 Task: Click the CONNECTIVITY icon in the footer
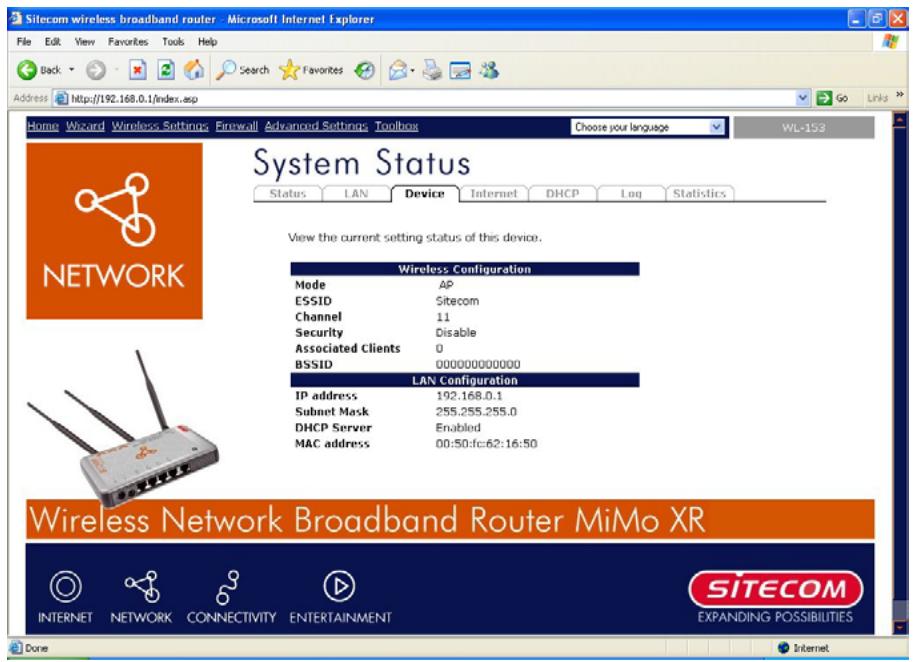point(228,587)
